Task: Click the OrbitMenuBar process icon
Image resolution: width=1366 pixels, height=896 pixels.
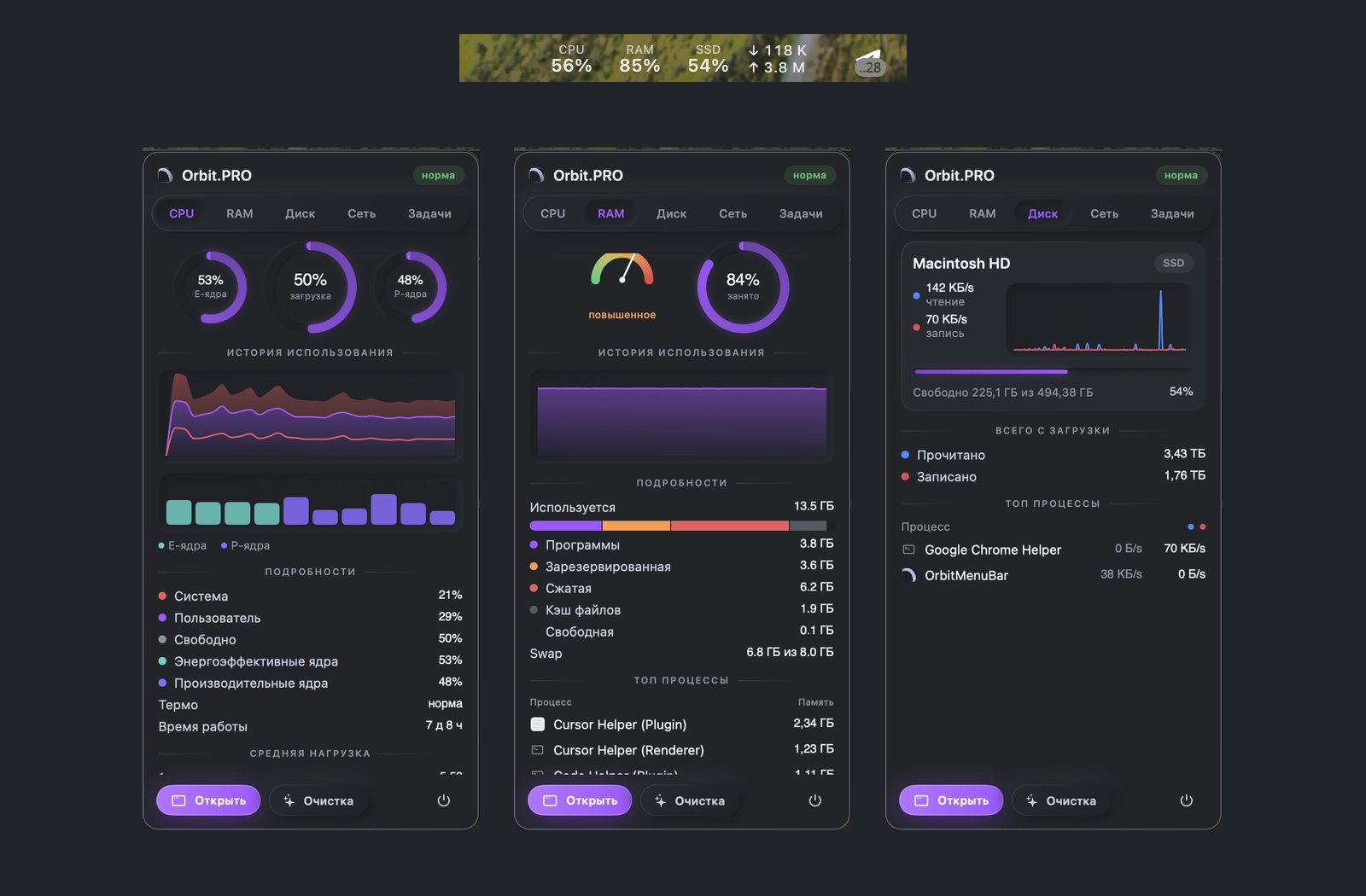Action: pyautogui.click(x=908, y=575)
